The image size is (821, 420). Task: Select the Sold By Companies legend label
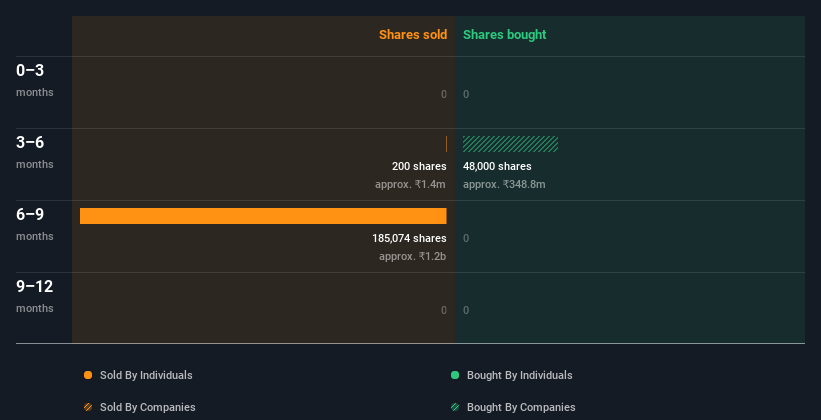(x=148, y=407)
